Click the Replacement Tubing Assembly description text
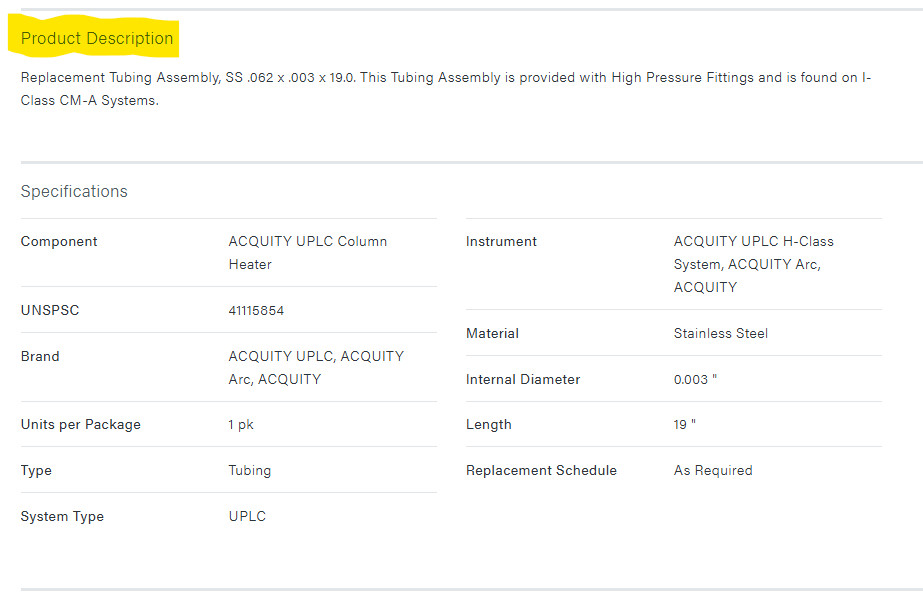Screen dimensions: 923x600 (446, 88)
